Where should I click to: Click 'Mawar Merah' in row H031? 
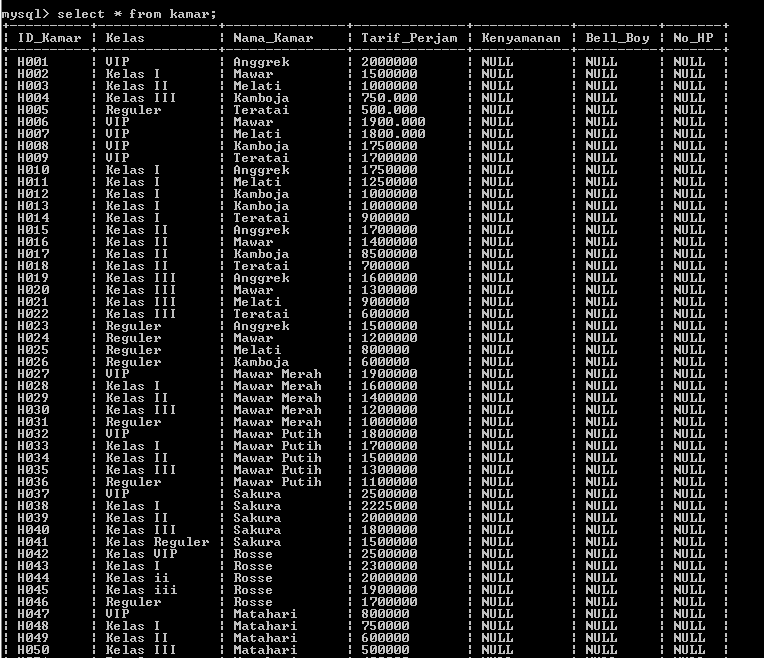pos(277,422)
